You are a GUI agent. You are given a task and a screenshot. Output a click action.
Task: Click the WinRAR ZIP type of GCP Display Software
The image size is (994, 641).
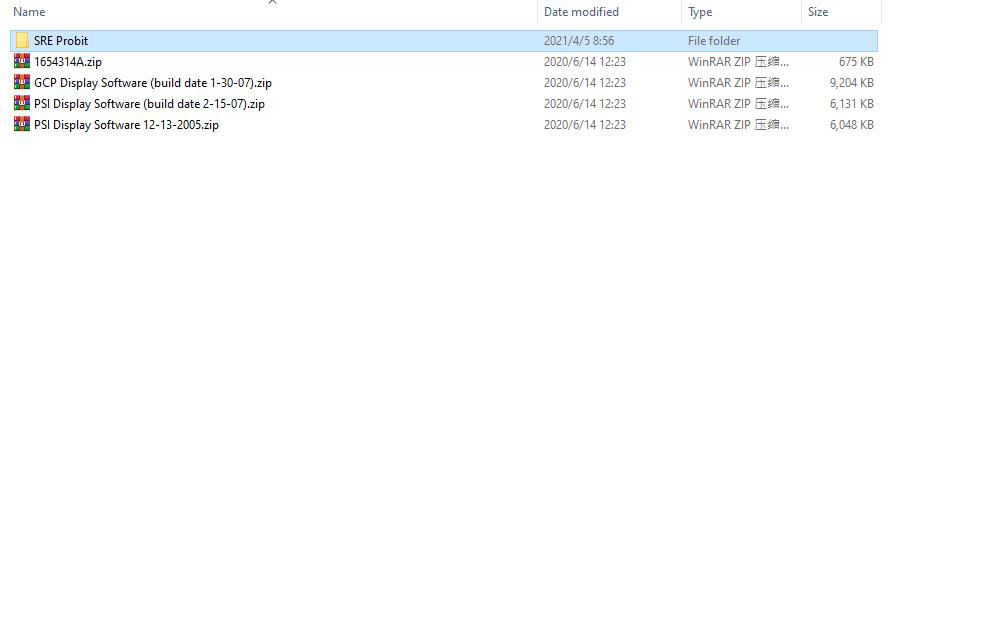pos(738,82)
